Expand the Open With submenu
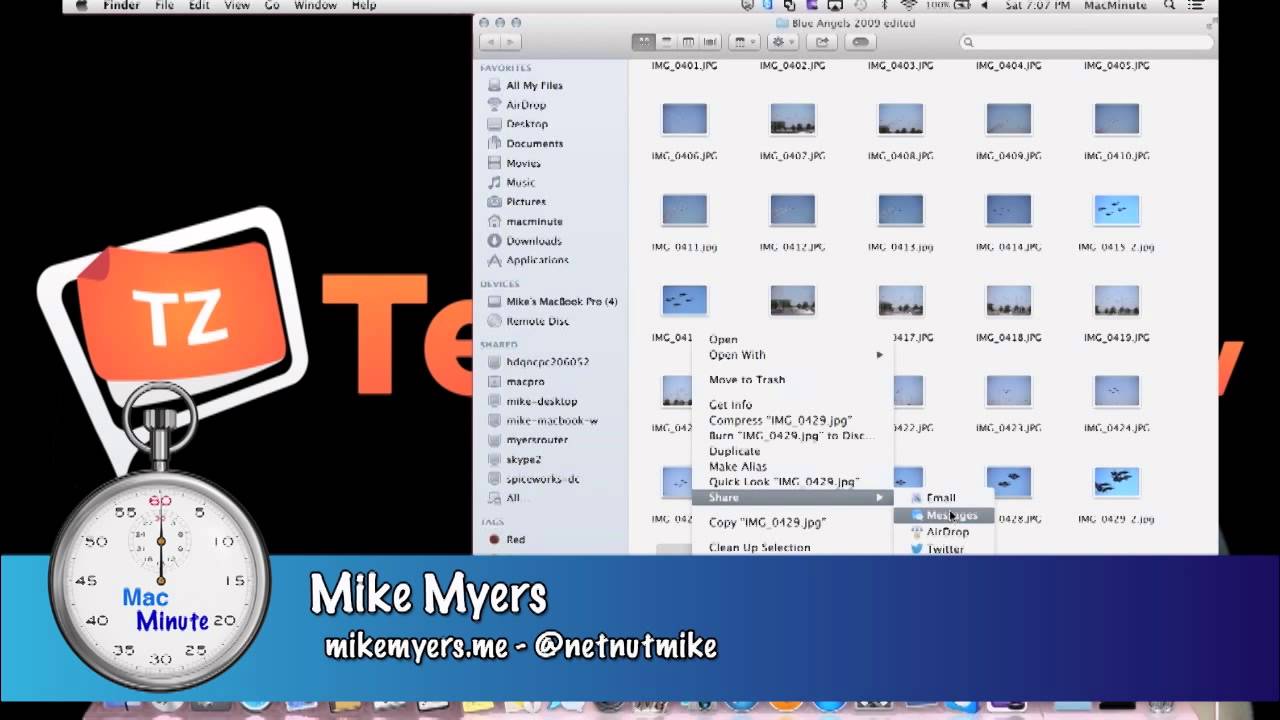The height and width of the screenshot is (720, 1280). (x=738, y=355)
